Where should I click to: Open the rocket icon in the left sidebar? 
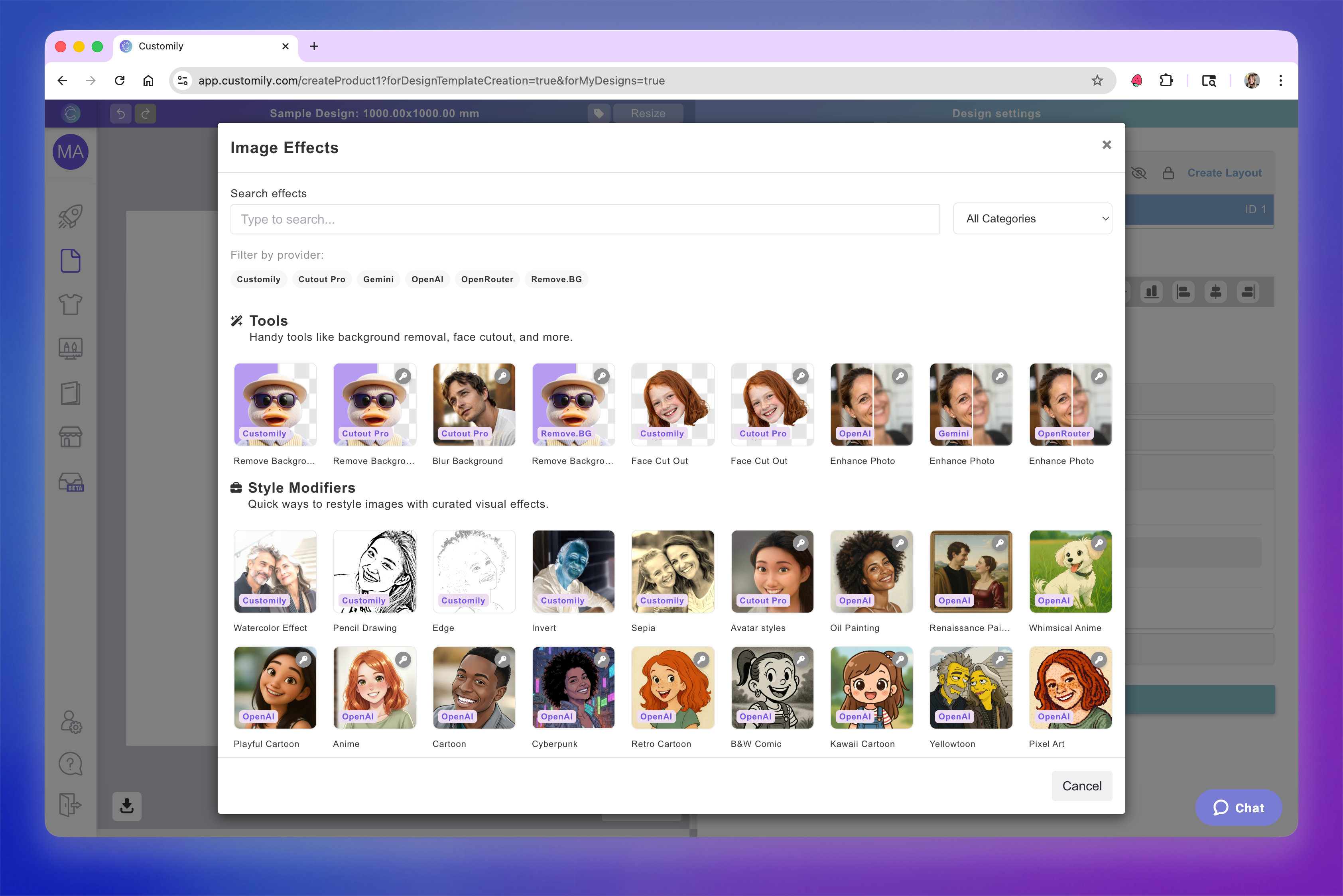[70, 216]
